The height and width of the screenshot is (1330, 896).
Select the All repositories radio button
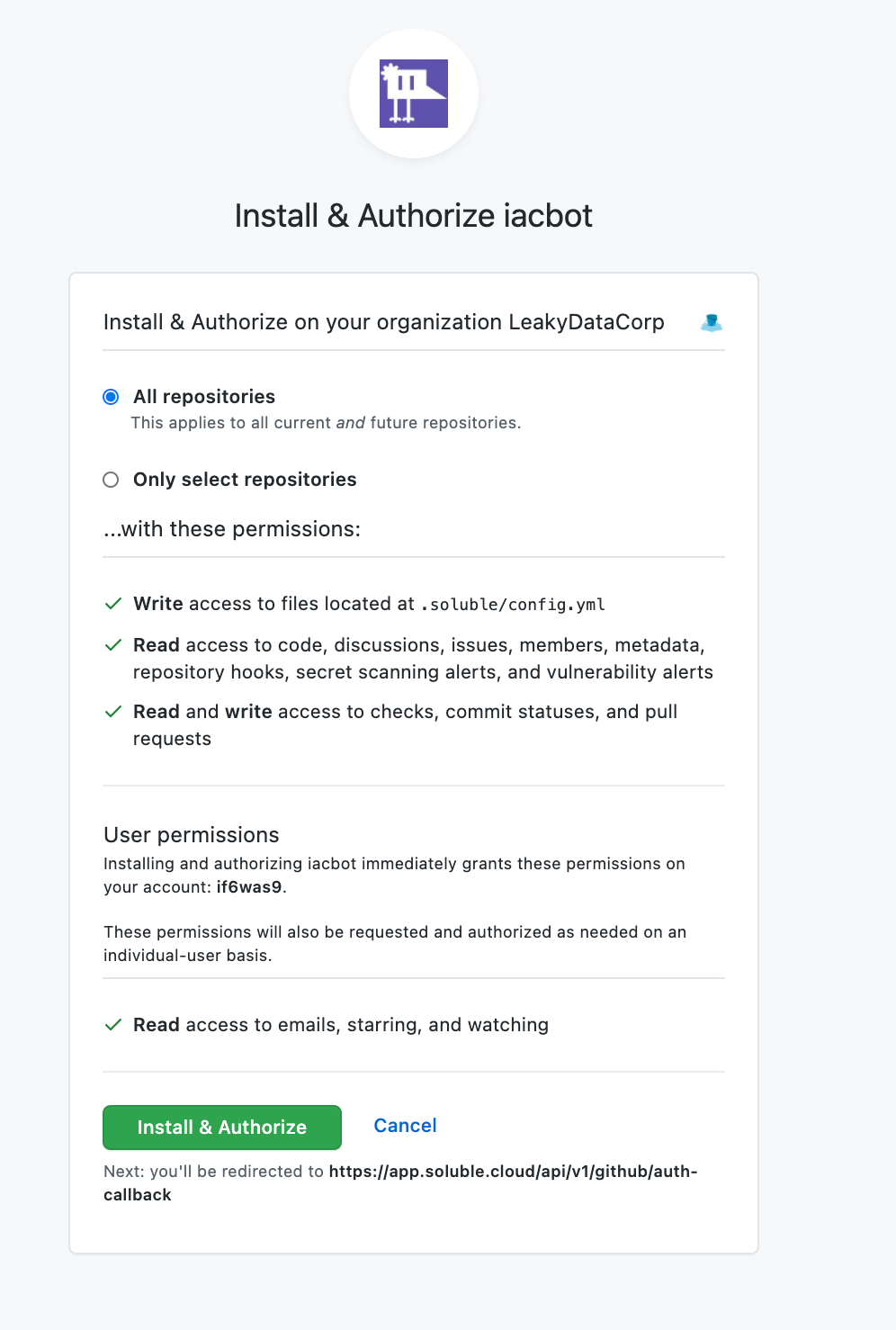pos(111,397)
